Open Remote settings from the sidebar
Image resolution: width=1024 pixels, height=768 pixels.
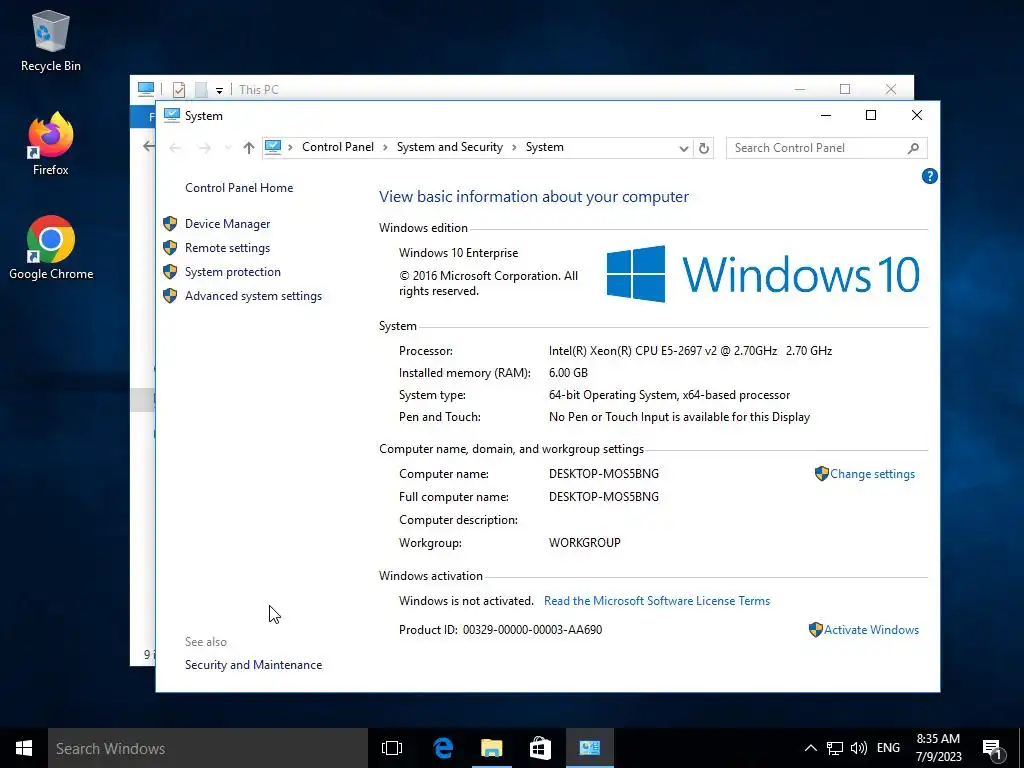(x=227, y=248)
